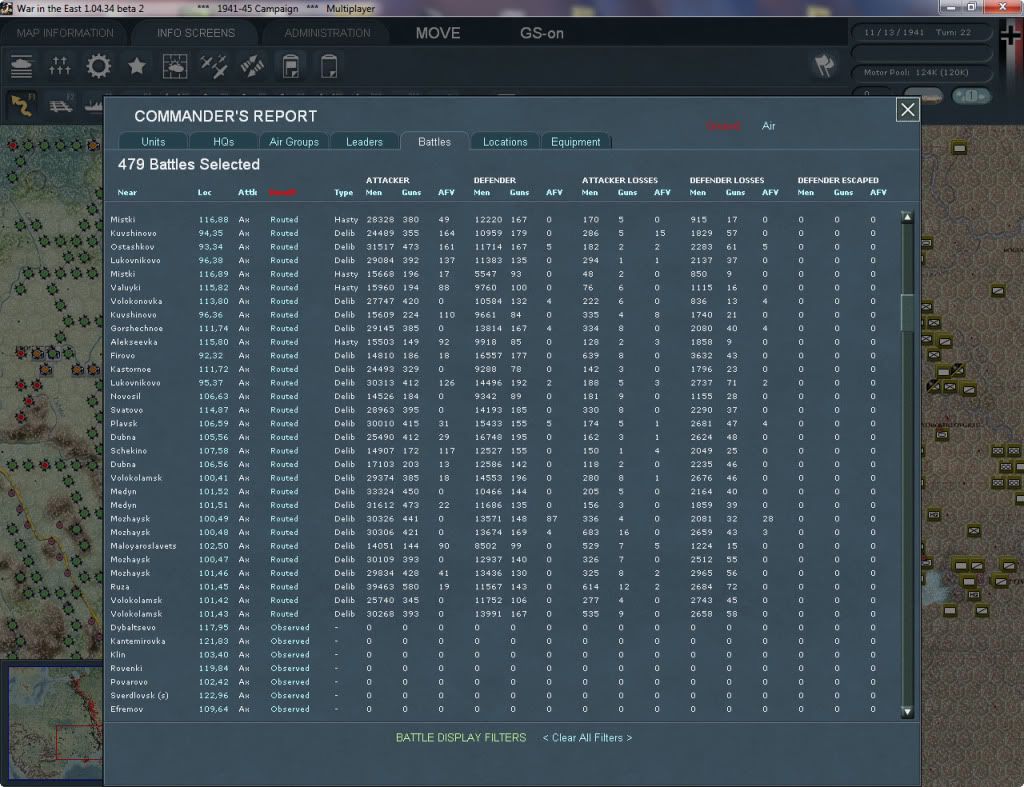Select the F2 rail move mode icon
Viewport: 1024px width, 787px height.
click(x=61, y=106)
